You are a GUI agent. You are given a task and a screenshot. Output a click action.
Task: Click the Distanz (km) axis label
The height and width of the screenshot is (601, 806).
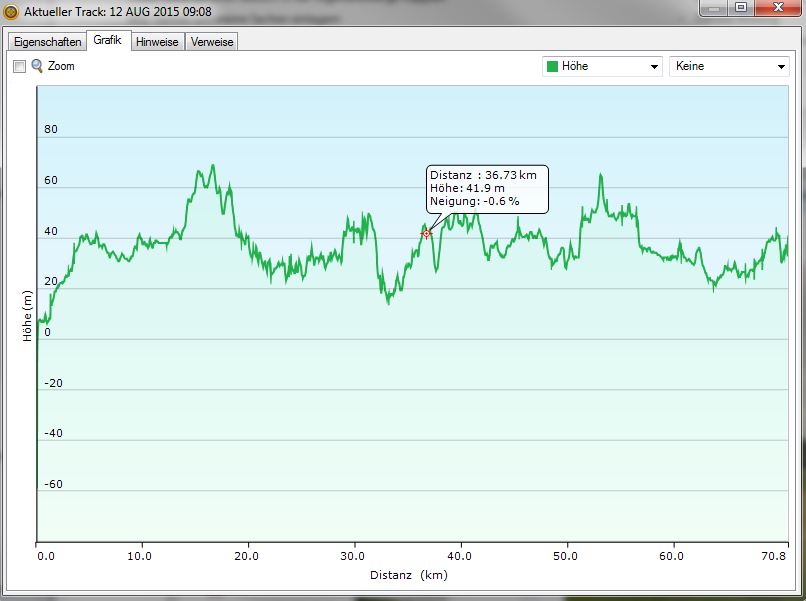coord(406,575)
